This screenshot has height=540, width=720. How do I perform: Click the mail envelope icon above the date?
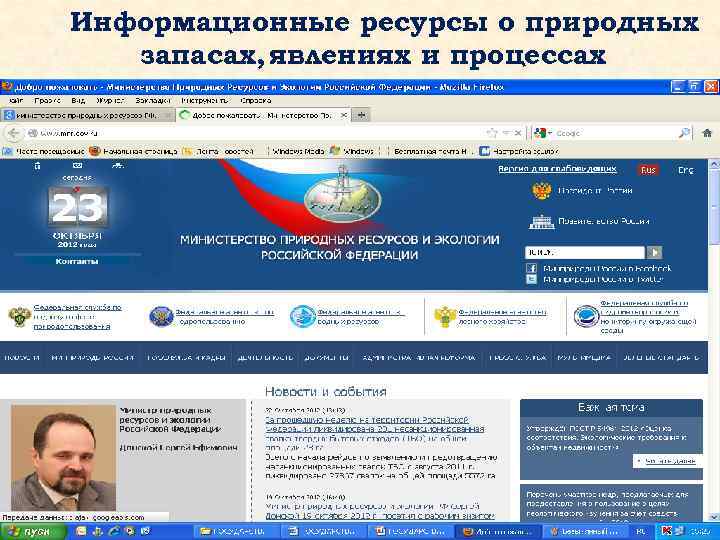[x=77, y=165]
